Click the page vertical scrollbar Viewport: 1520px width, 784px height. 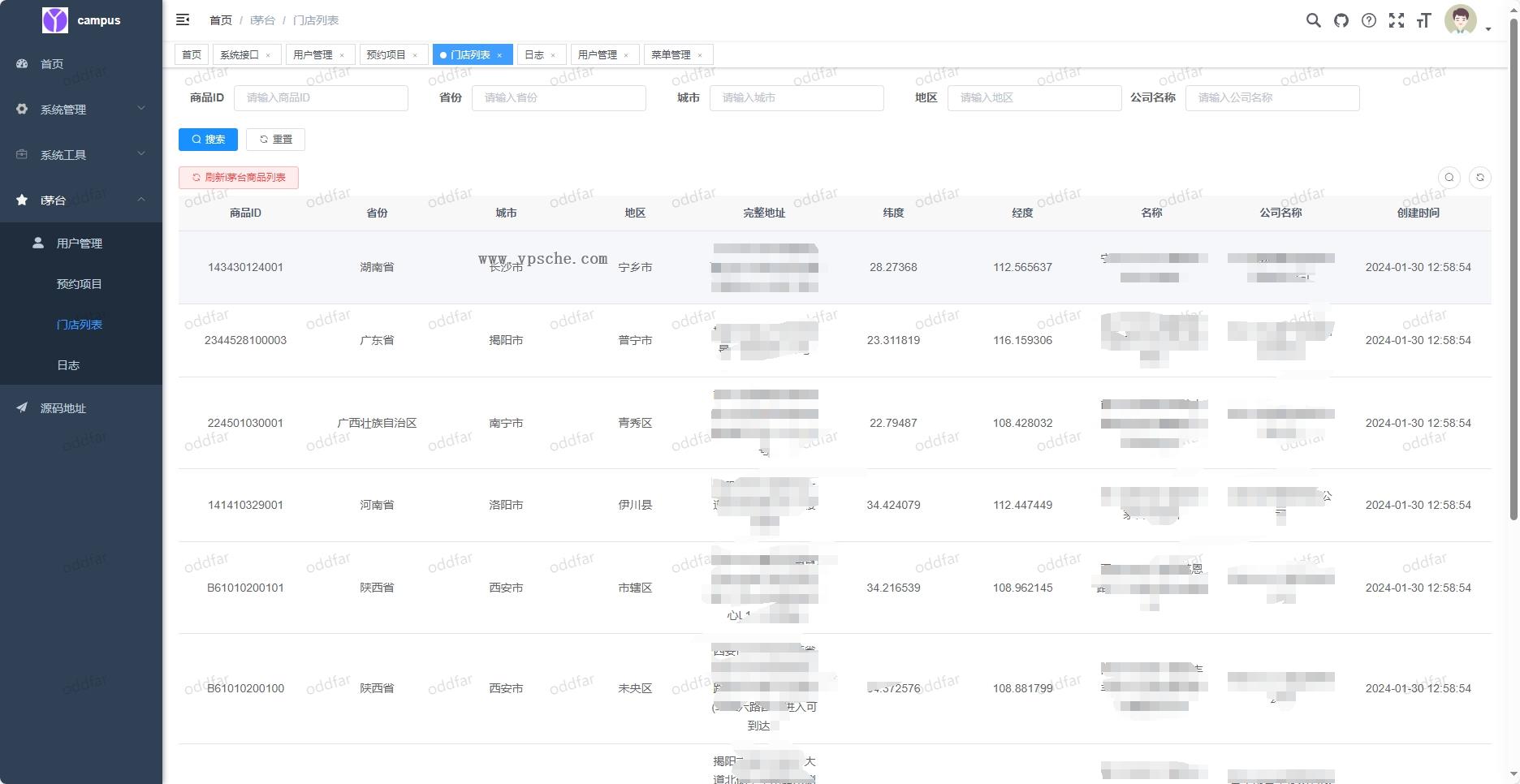[1513, 268]
